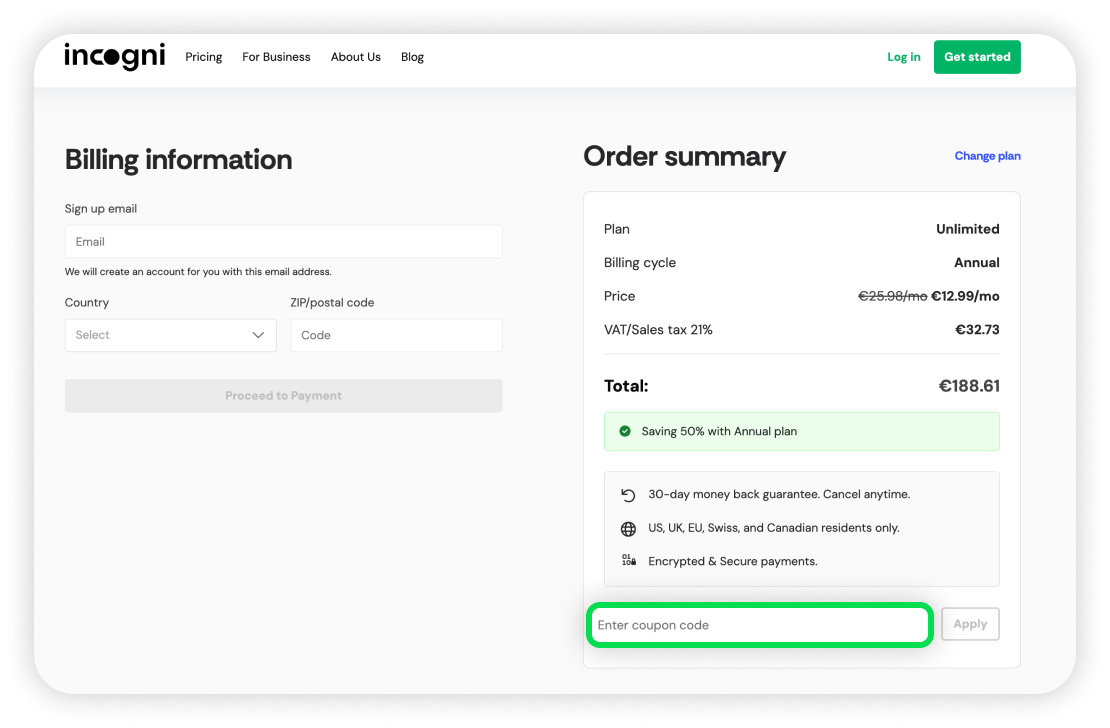Click the green checkmark icon beside Saving 50%

(625, 431)
